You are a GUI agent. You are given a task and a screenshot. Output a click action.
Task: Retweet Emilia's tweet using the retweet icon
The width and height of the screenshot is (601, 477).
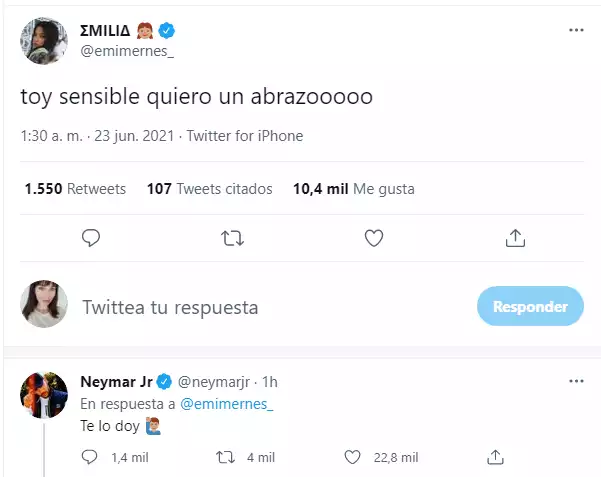(x=231, y=238)
